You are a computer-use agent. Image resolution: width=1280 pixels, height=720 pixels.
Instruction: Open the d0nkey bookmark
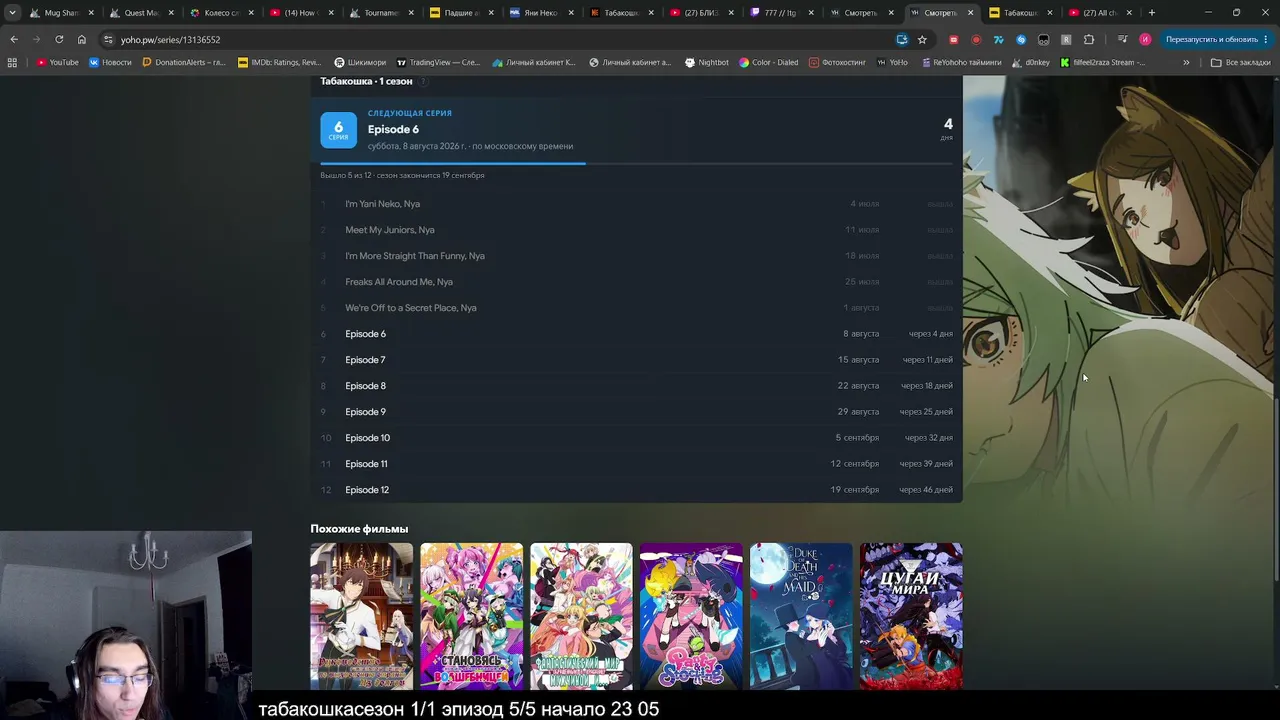point(1031,62)
